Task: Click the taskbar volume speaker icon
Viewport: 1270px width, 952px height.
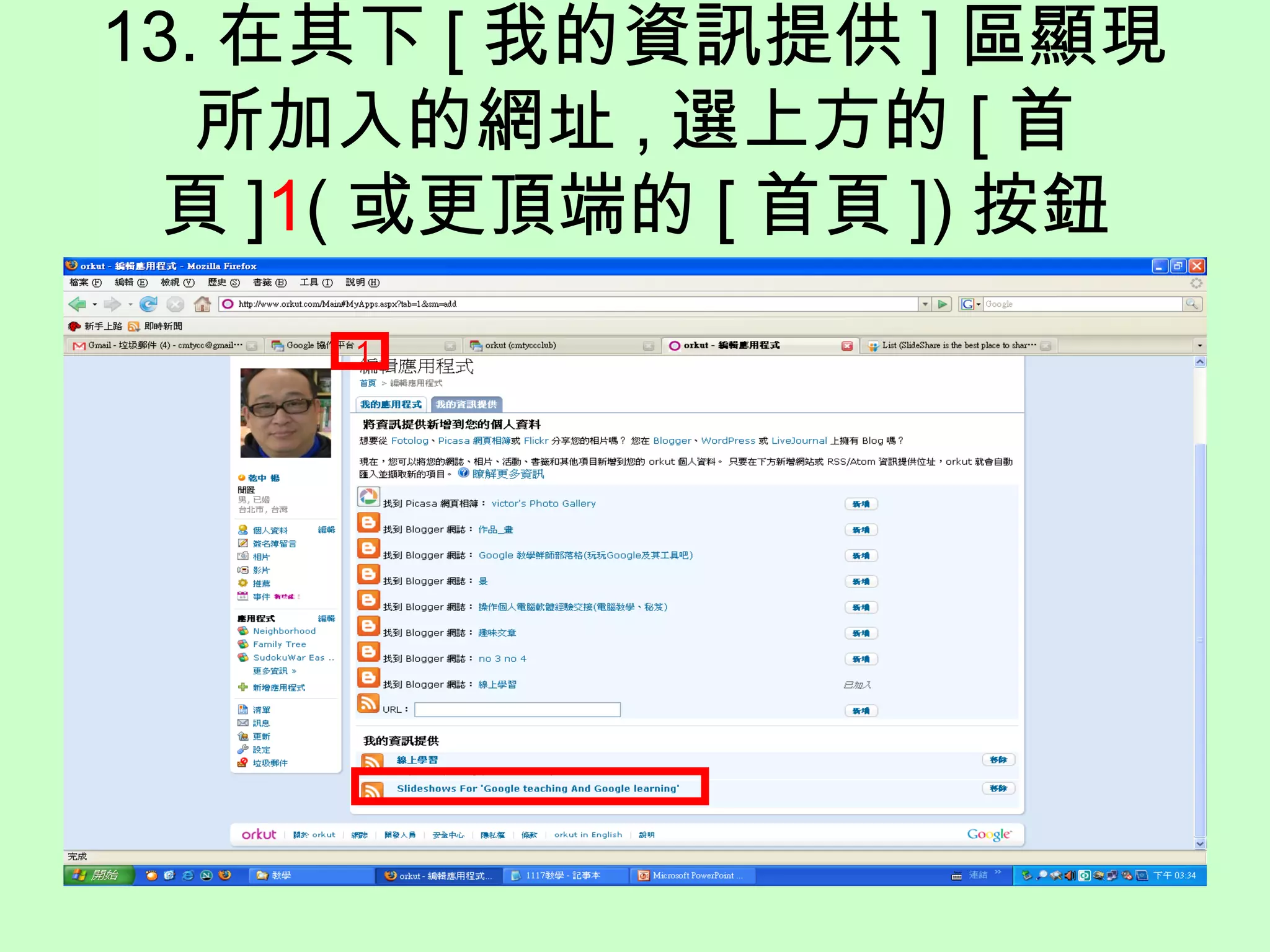Action: pyautogui.click(x=1070, y=875)
